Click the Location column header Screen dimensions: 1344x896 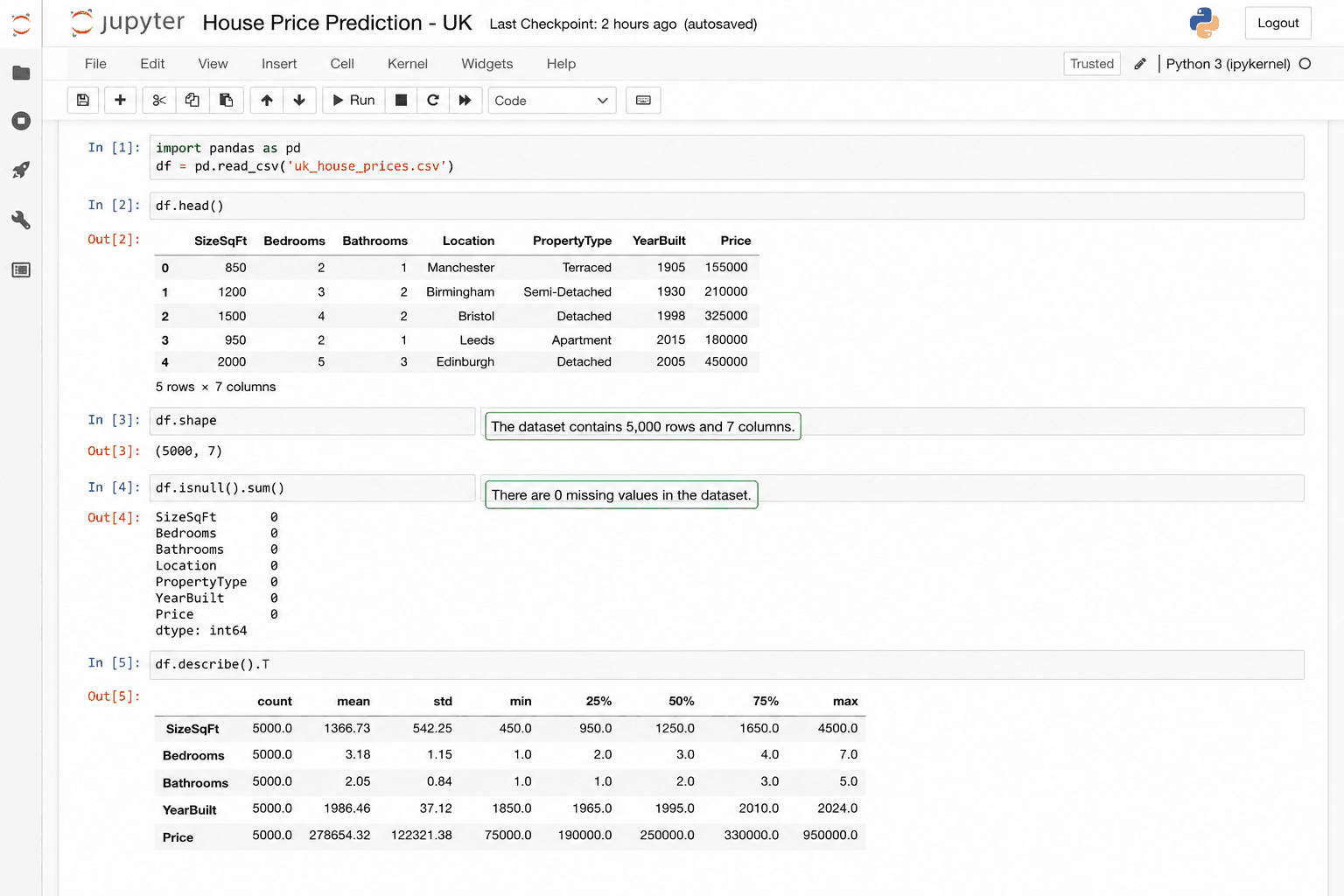[x=468, y=241]
